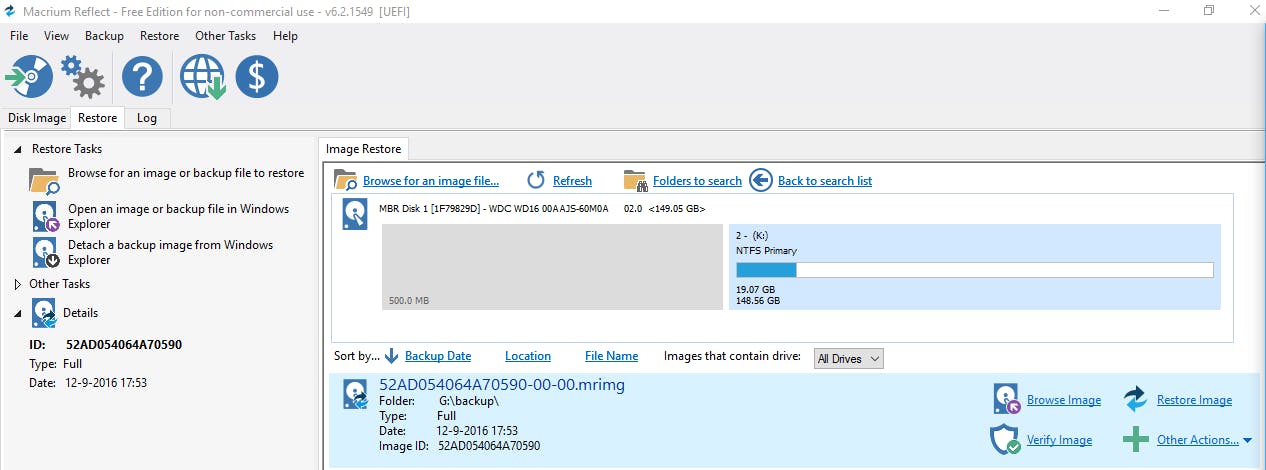Click the Macrium Reflect app logo in title bar

point(12,11)
